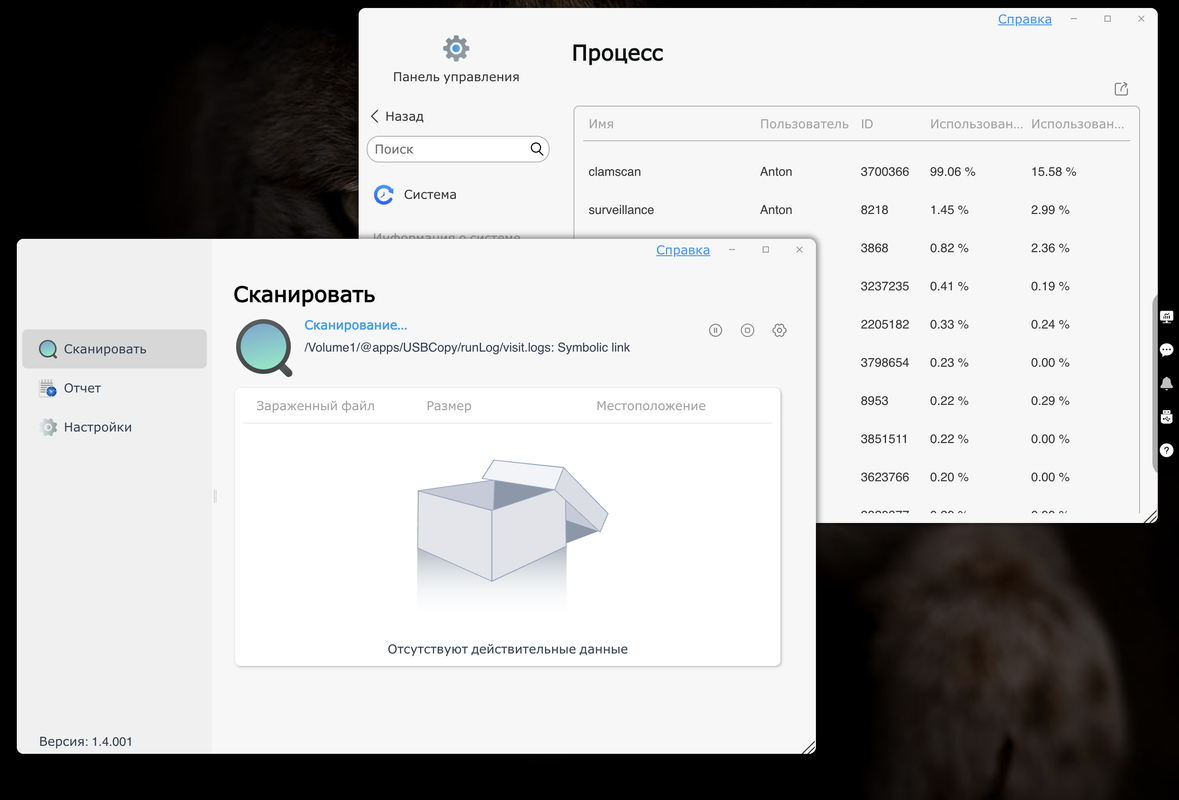Screen dimensions: 1179x800
Task: Open Система category in control panel
Action: click(x=429, y=194)
